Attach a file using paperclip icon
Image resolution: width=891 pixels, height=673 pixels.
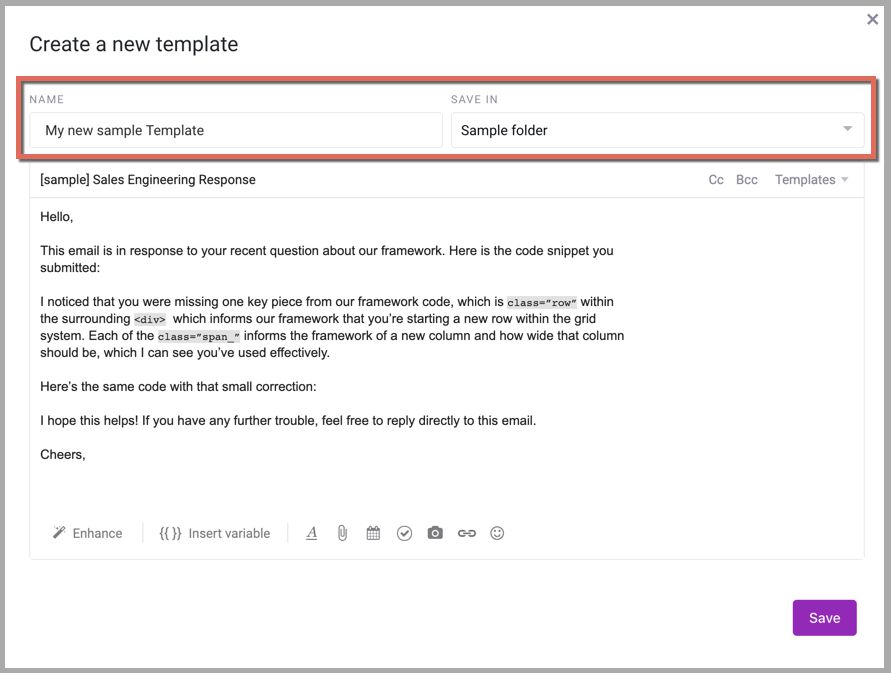(342, 533)
